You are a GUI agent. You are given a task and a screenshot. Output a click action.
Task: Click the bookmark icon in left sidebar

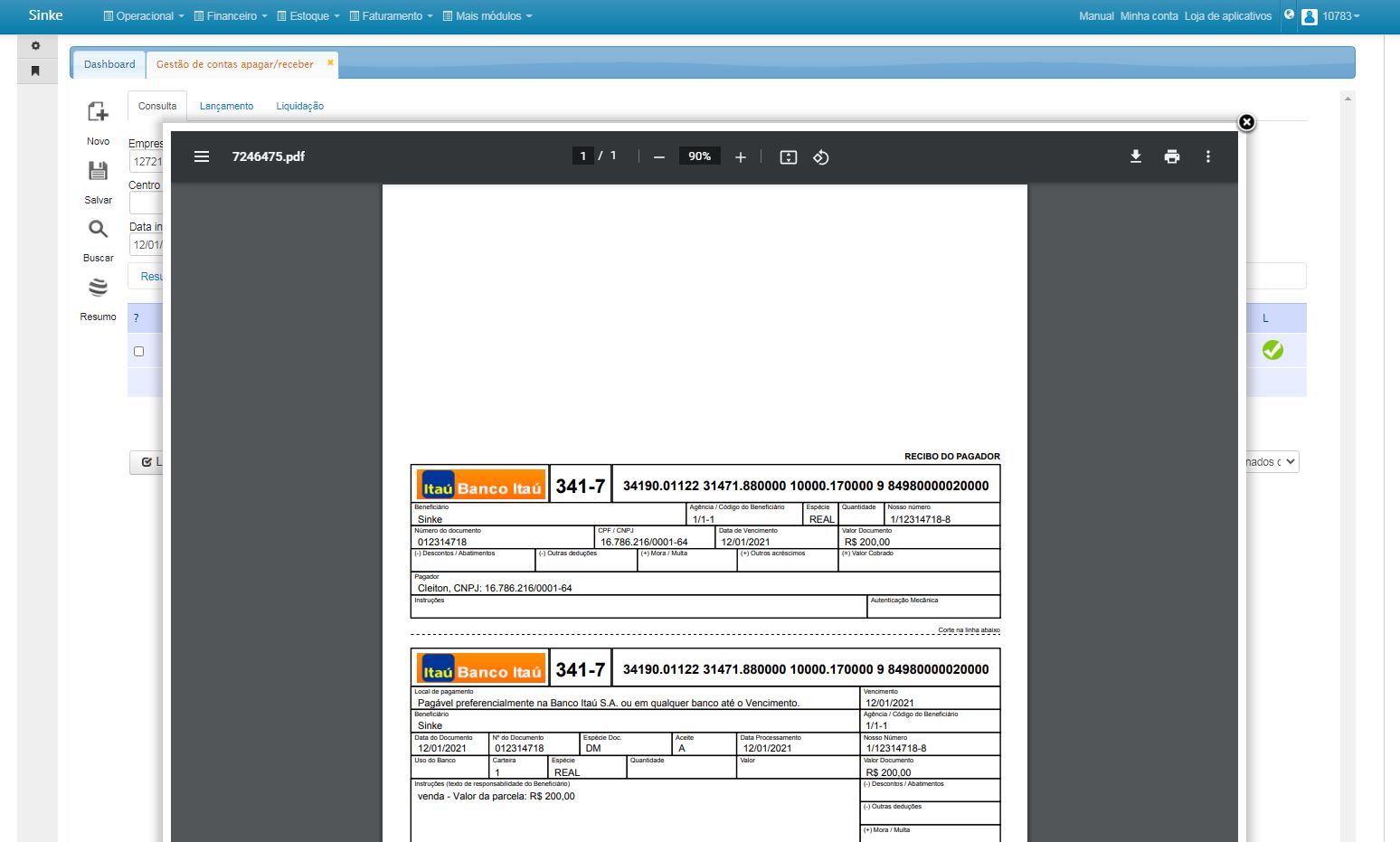coord(36,71)
